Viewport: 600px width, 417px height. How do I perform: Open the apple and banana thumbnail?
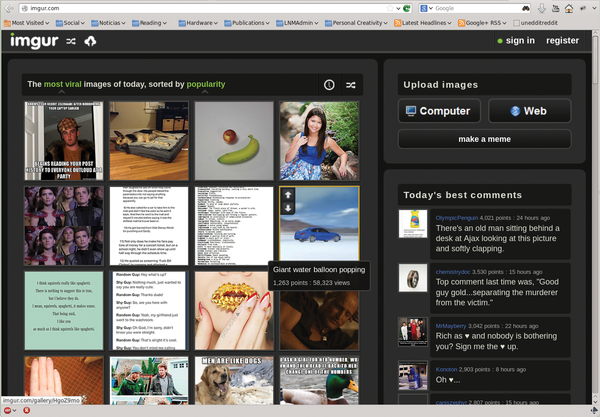[234, 141]
